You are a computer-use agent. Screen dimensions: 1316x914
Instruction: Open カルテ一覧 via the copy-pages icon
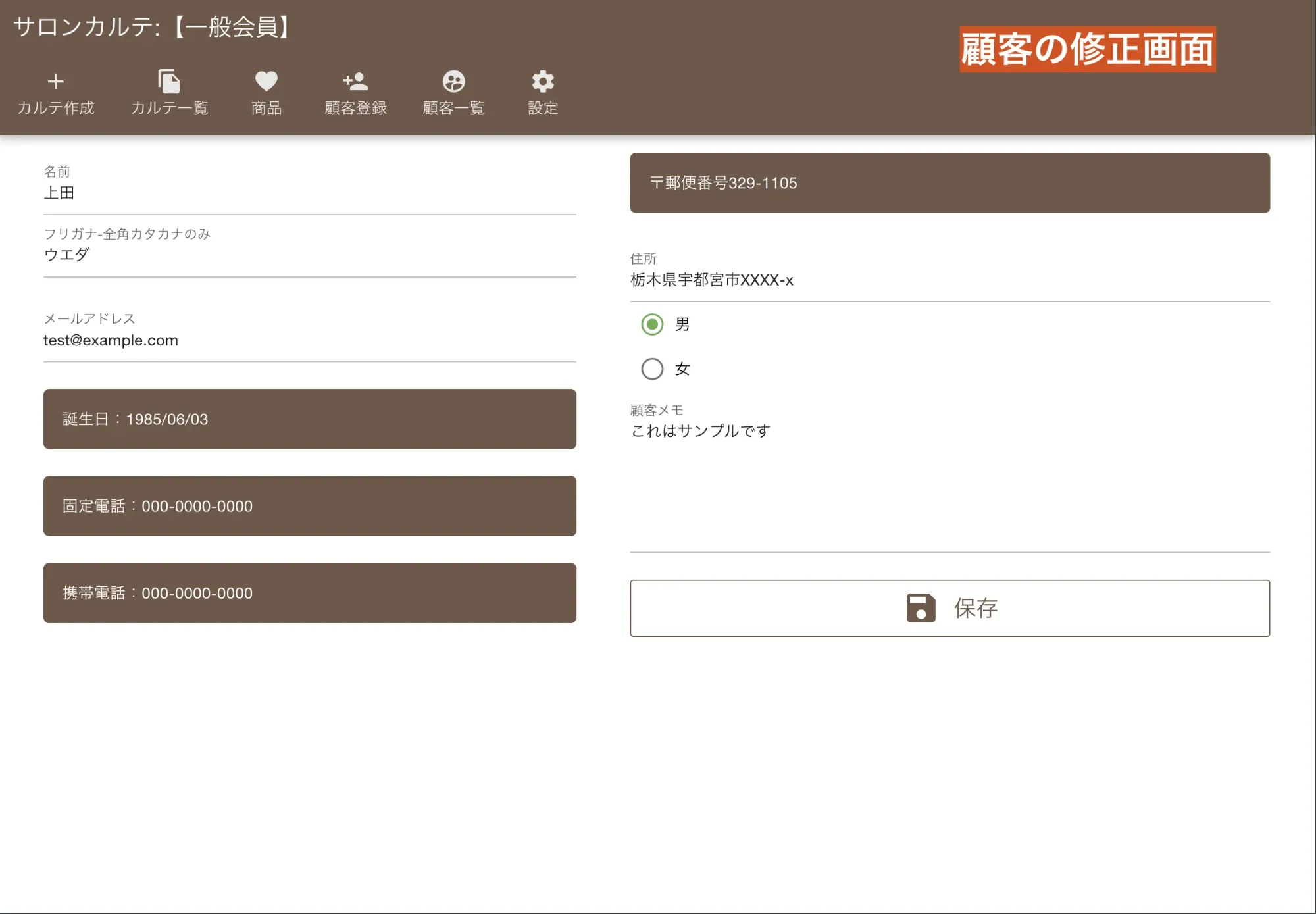[x=168, y=82]
